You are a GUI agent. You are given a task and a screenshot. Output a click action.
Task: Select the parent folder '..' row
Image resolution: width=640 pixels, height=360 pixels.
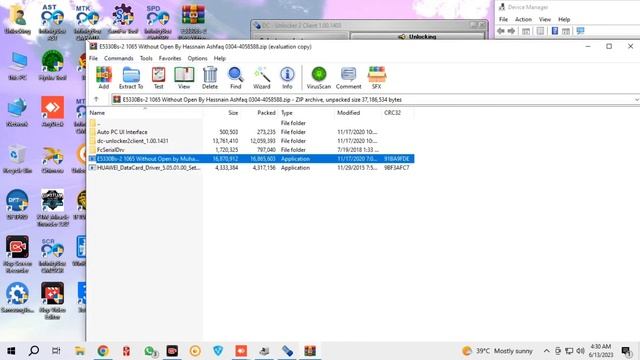click(251, 123)
